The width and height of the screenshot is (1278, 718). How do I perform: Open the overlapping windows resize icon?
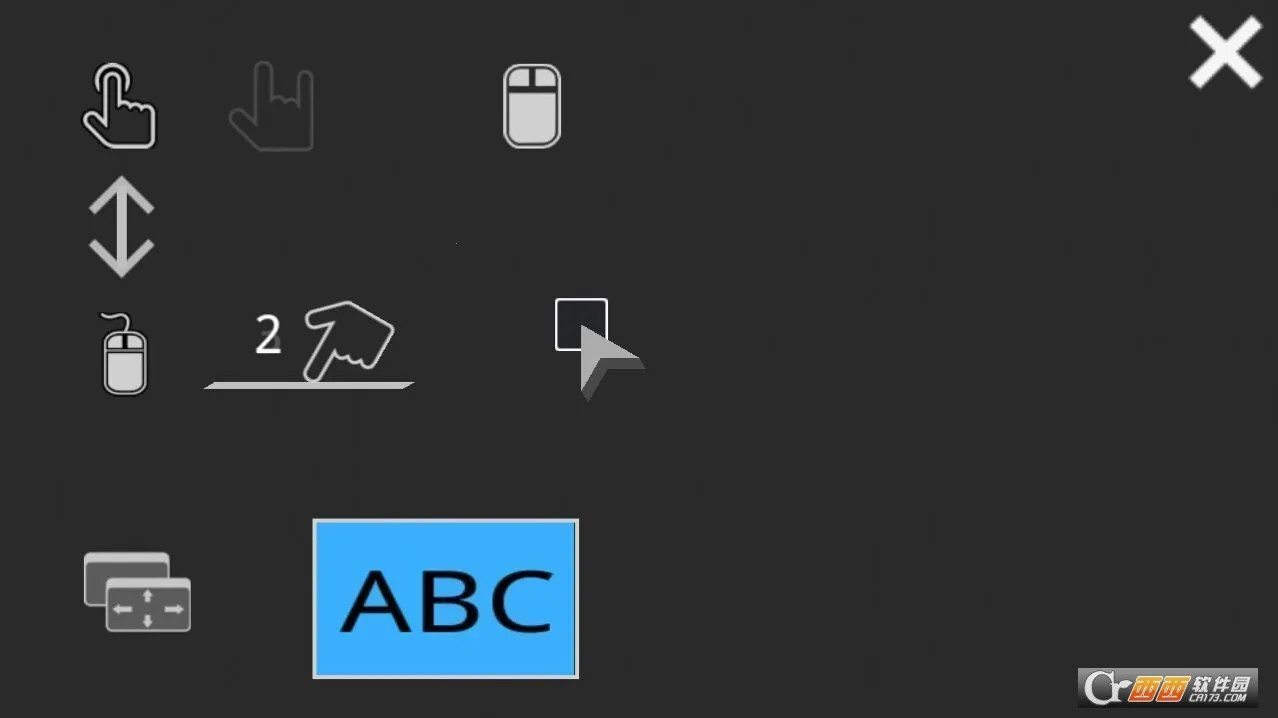coord(137,592)
